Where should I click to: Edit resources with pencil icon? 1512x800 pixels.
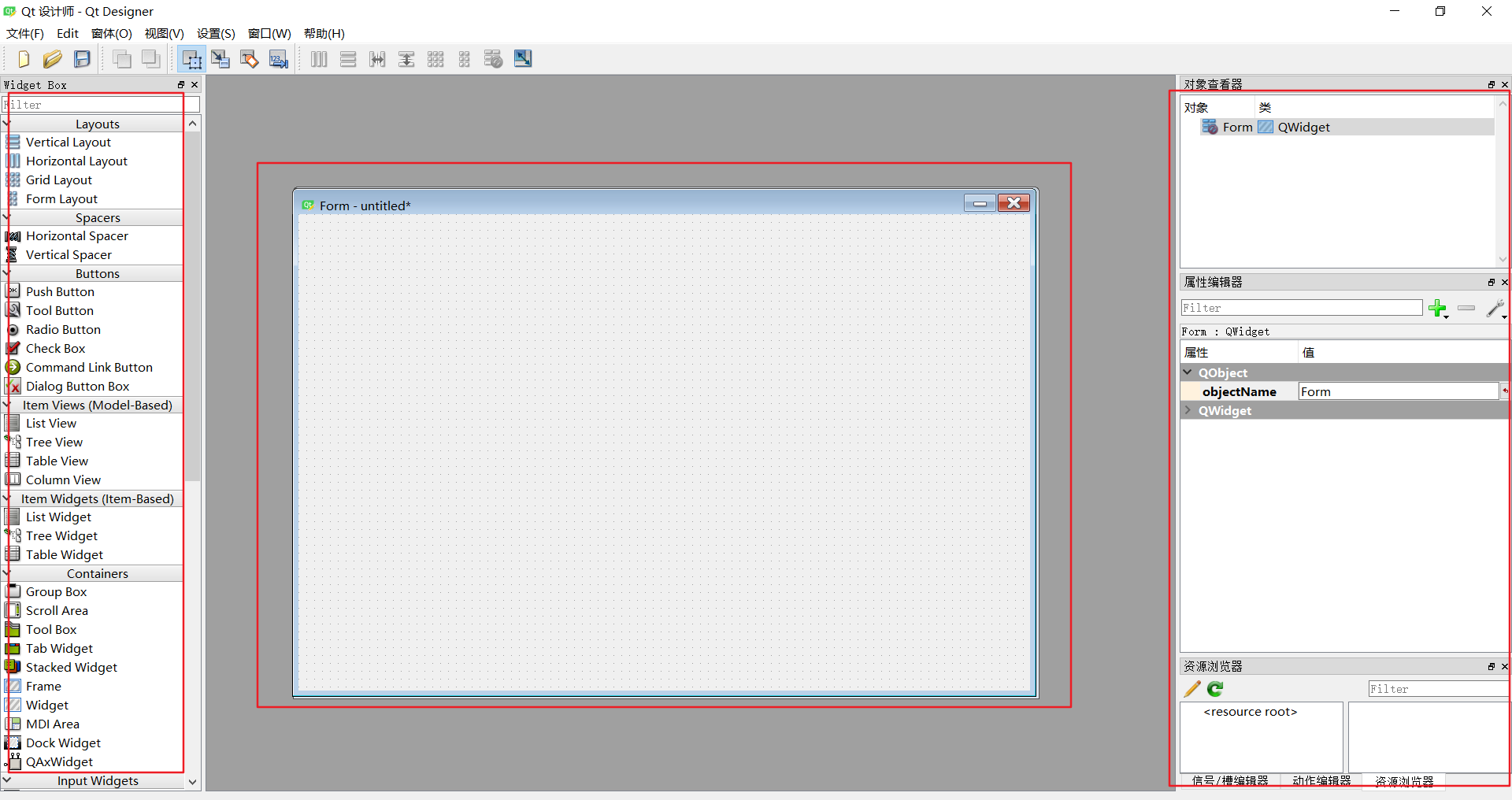(x=1192, y=689)
